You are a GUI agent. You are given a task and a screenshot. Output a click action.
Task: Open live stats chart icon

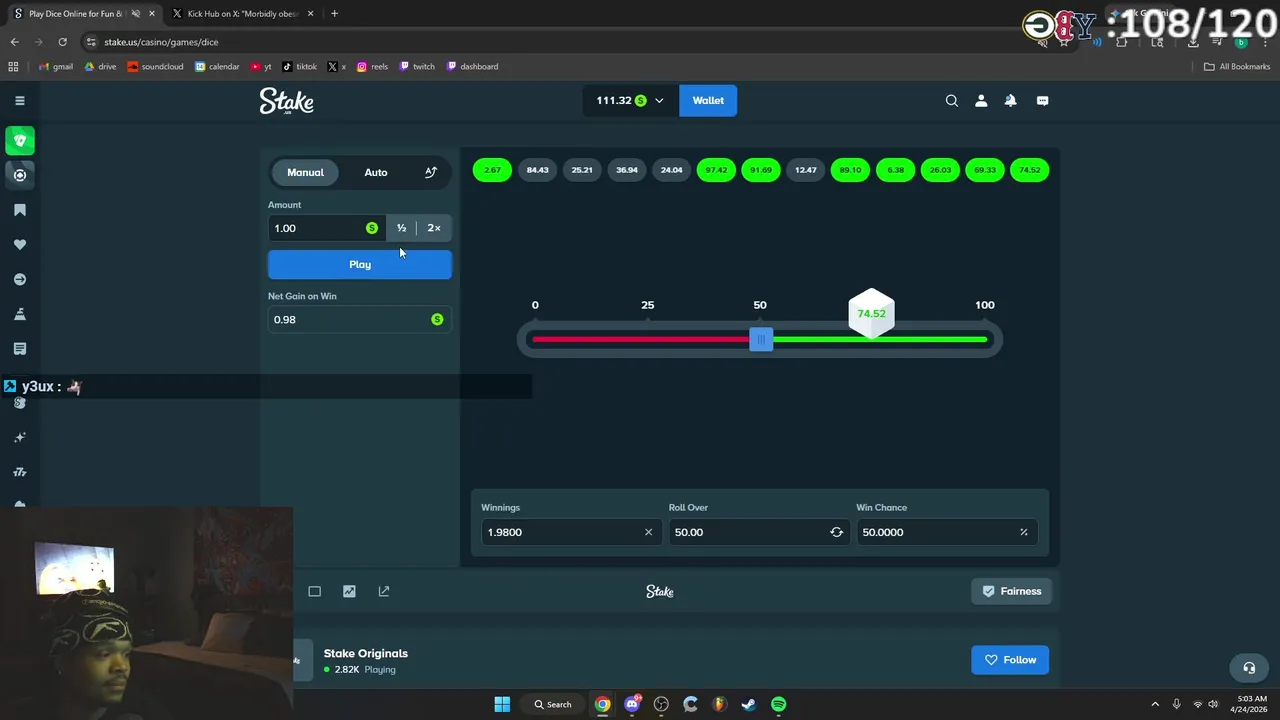tap(349, 591)
